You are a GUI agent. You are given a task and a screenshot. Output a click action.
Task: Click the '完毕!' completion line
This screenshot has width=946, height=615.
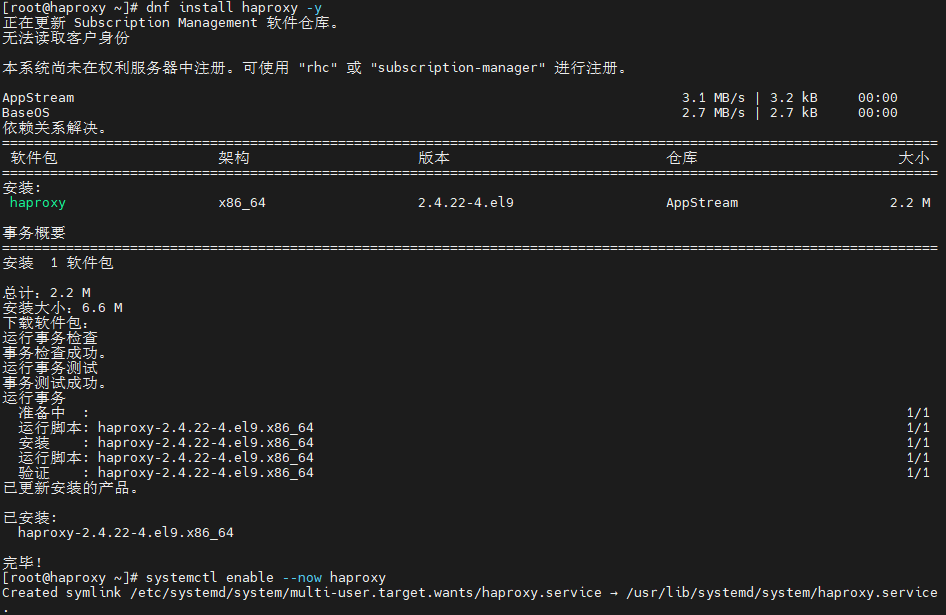(22, 562)
